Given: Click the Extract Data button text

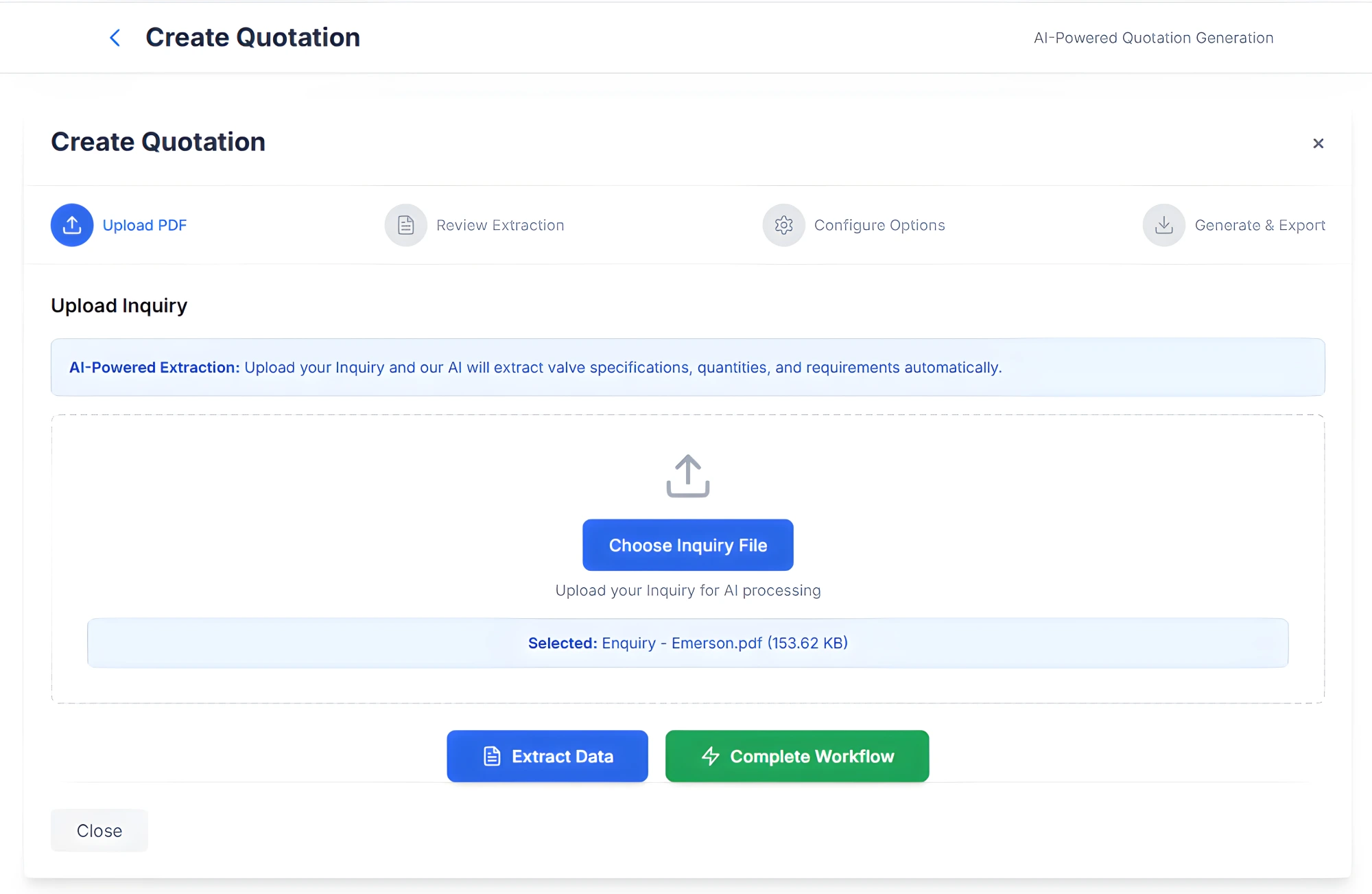Looking at the screenshot, I should 563,756.
